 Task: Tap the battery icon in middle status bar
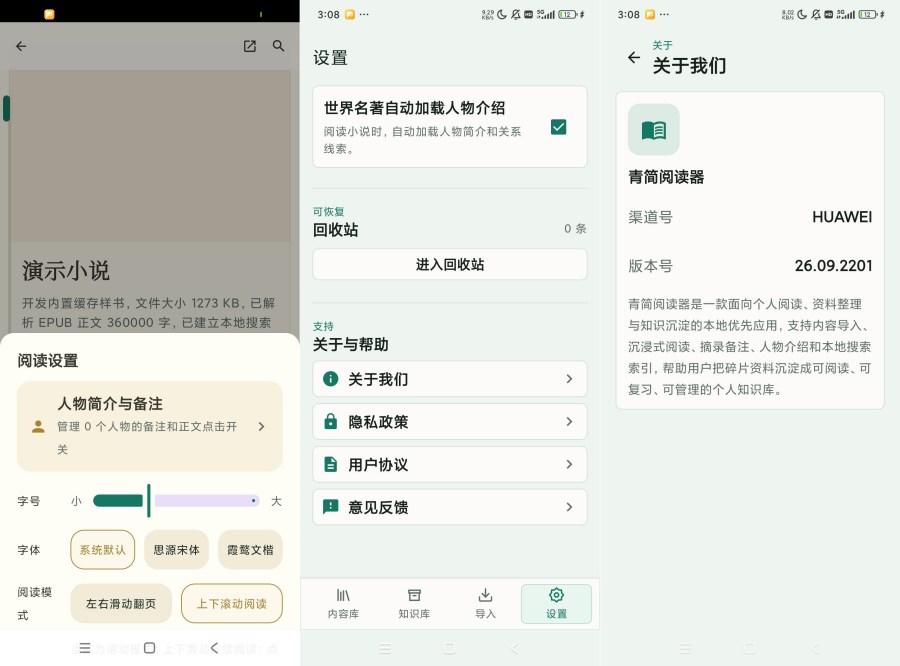click(x=568, y=15)
